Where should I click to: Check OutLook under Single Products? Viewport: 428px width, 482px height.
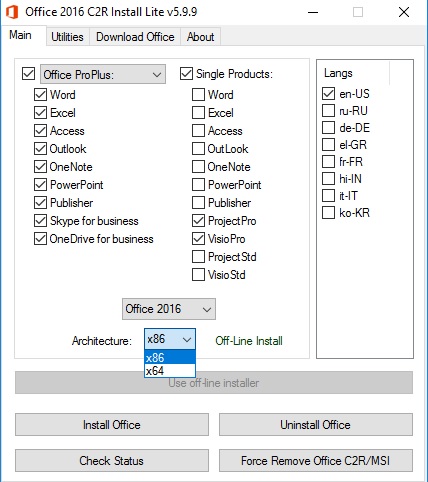pyautogui.click(x=198, y=149)
